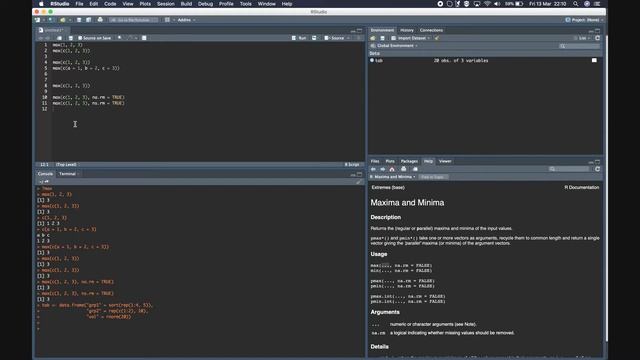Compile report notebook icon in editor toolbar

click(x=144, y=38)
